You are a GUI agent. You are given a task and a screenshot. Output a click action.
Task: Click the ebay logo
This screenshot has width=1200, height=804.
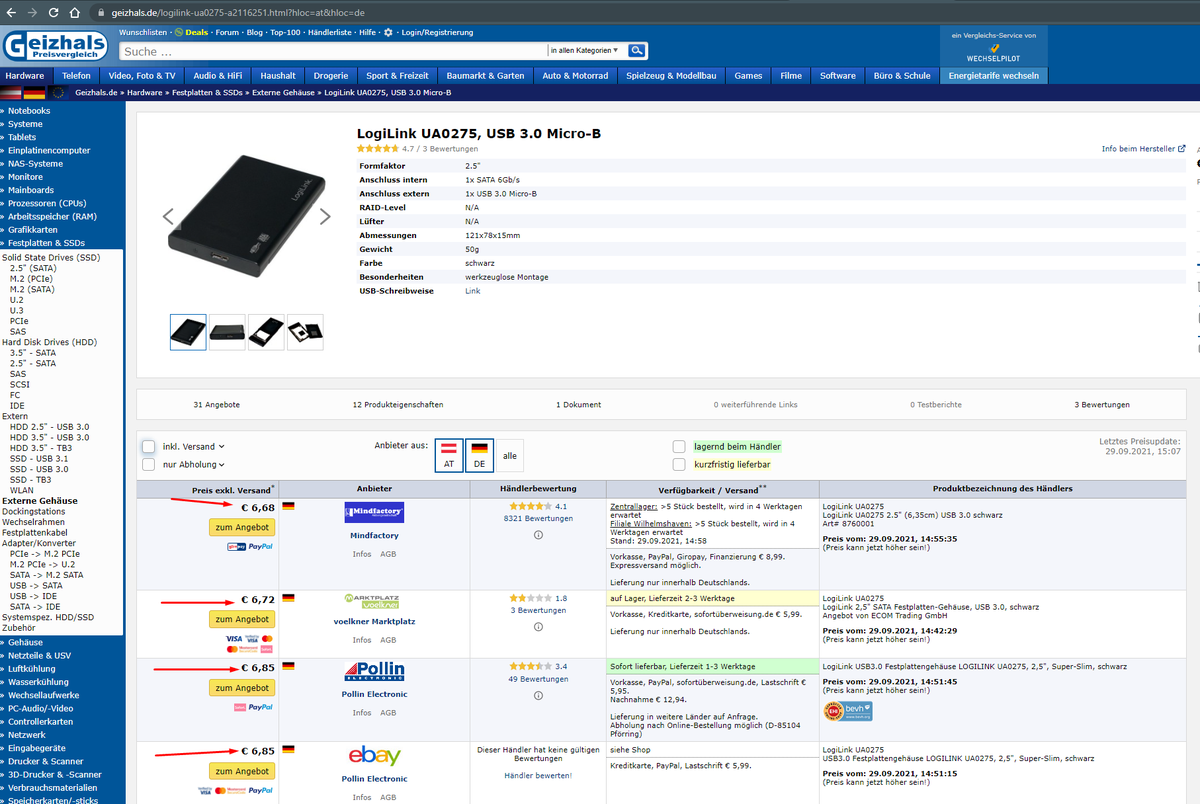[374, 756]
